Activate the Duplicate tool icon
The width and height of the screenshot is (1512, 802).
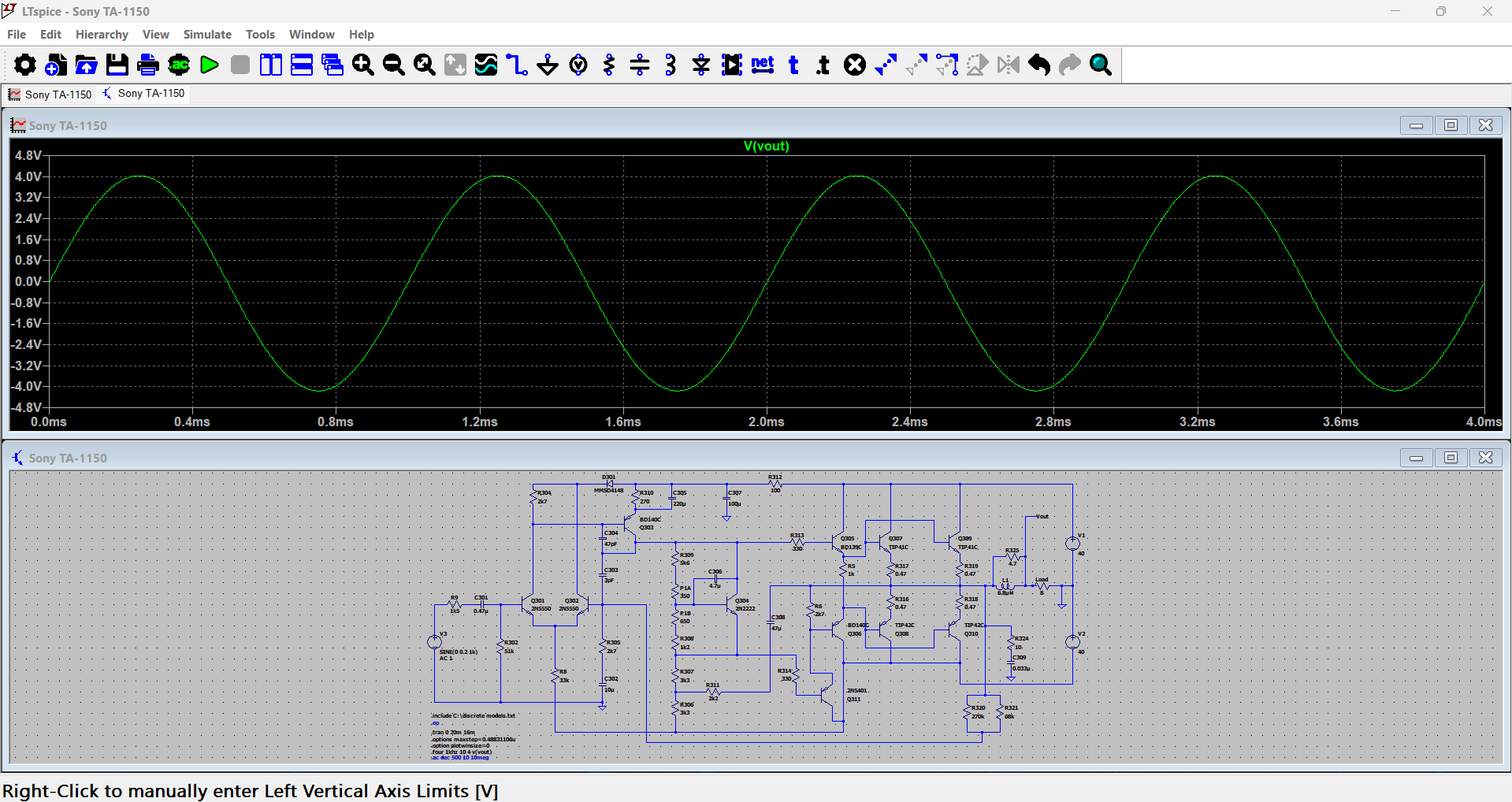click(x=886, y=65)
